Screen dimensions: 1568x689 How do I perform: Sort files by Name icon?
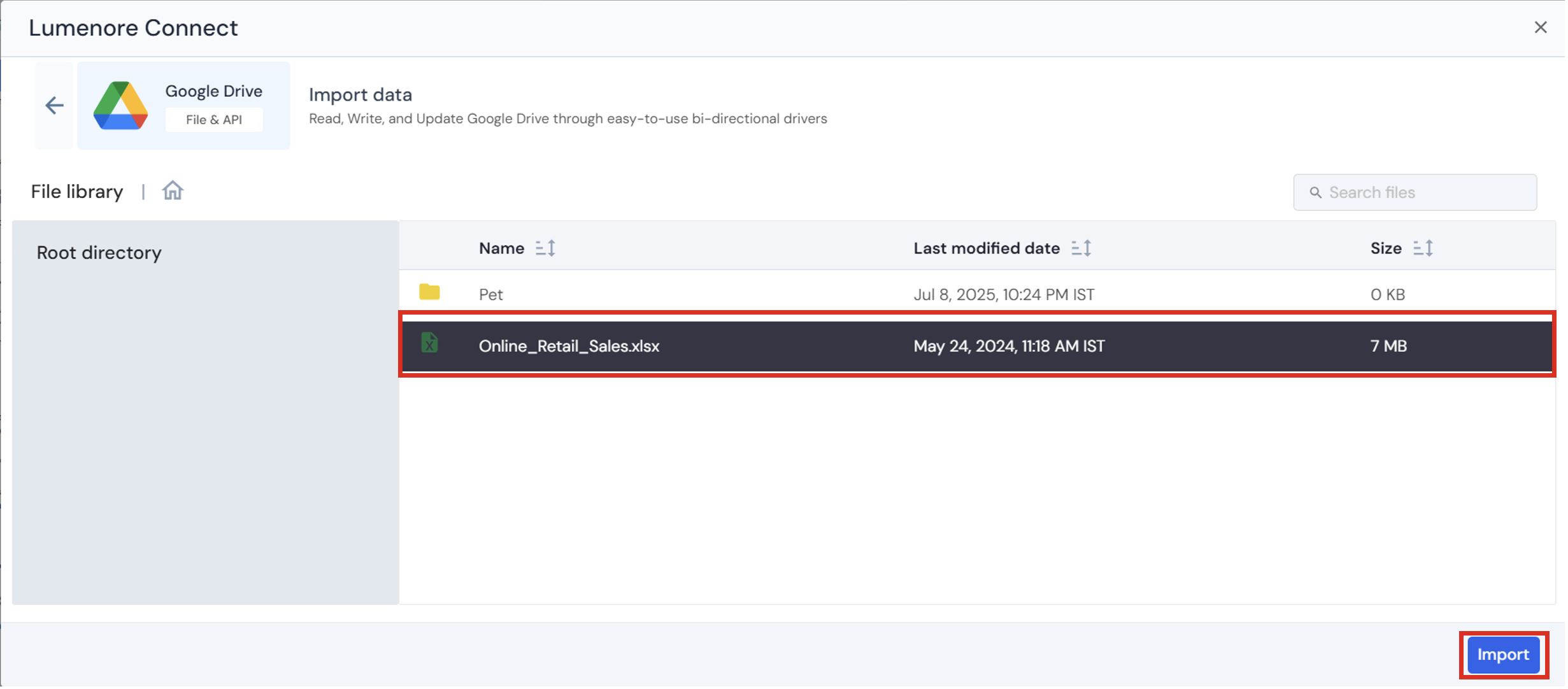tap(546, 248)
